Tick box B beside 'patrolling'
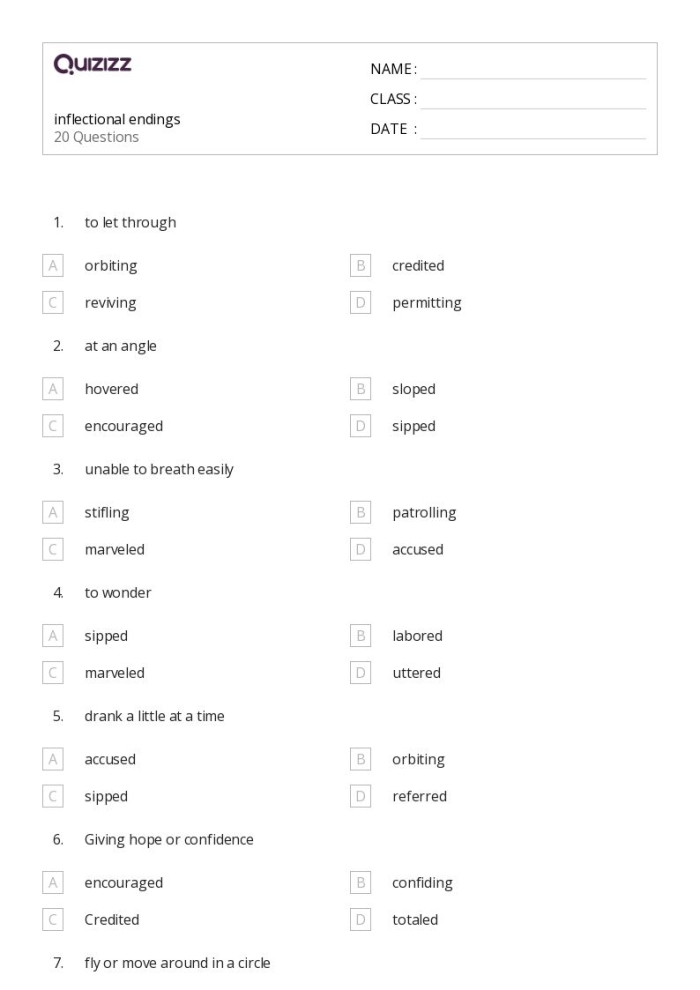 pyautogui.click(x=361, y=513)
